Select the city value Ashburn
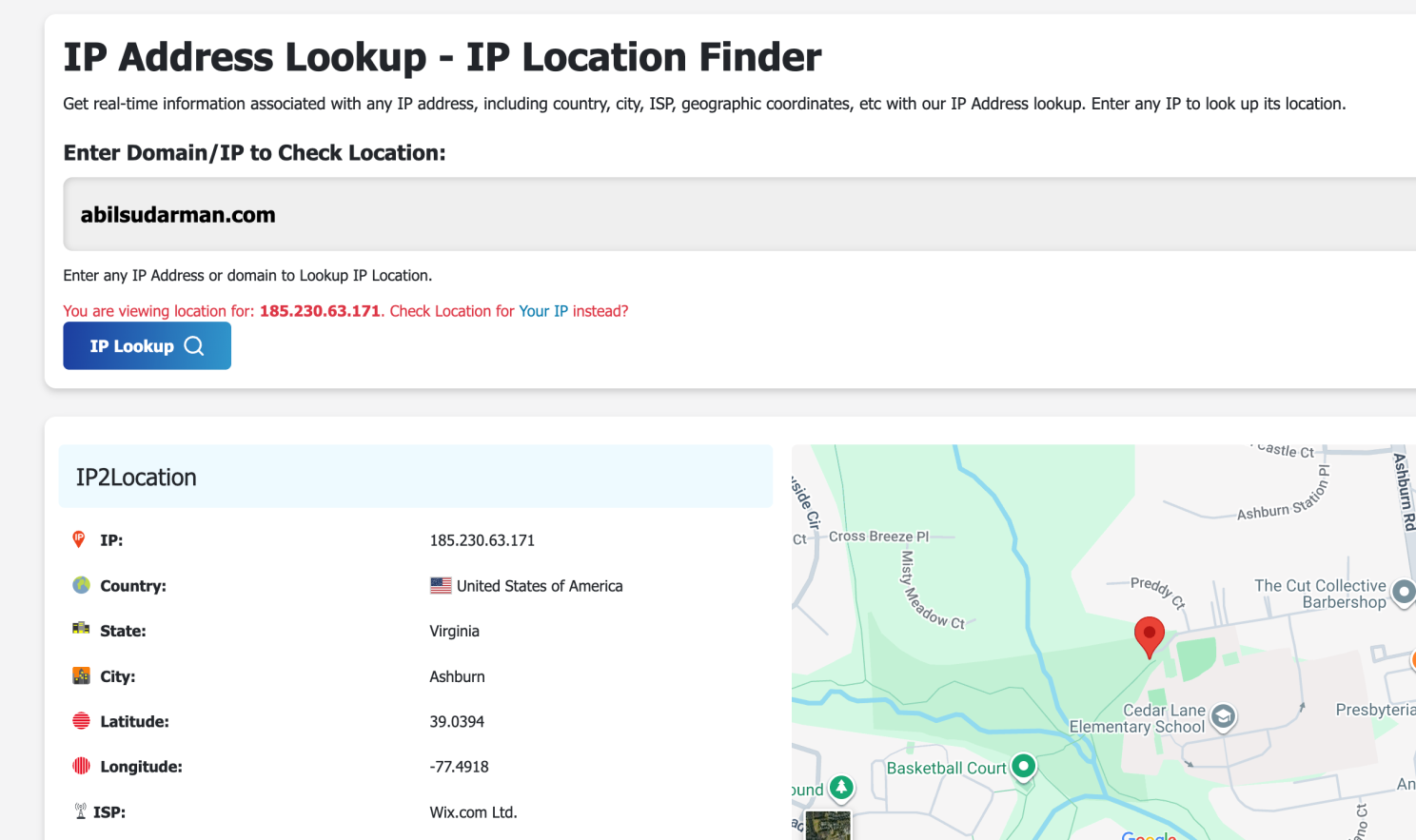Viewport: 1416px width, 840px height. click(x=458, y=676)
